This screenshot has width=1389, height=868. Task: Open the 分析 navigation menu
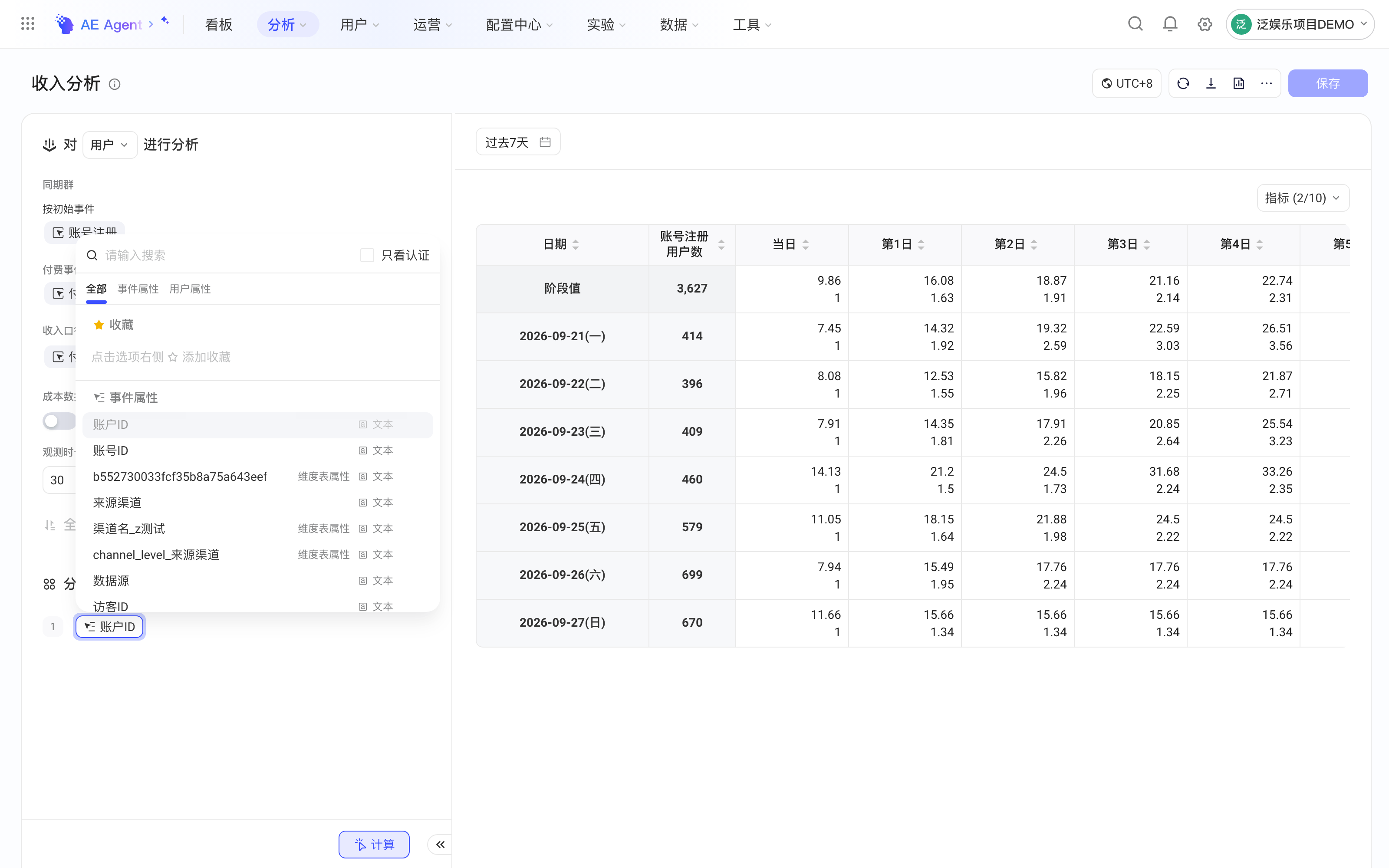(x=287, y=24)
